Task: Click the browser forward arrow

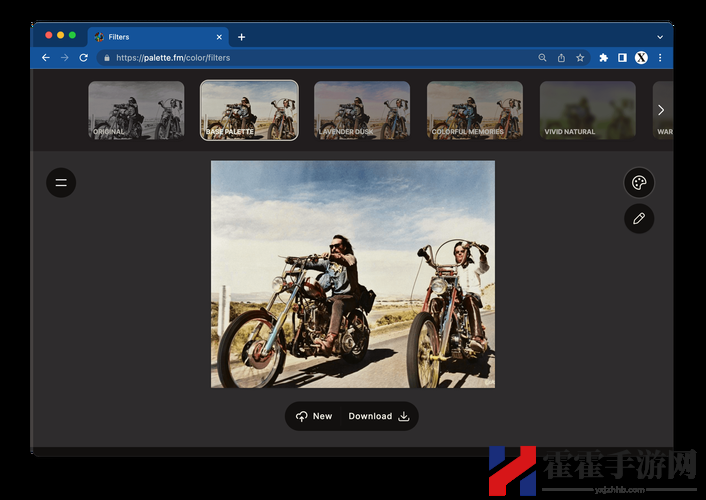Action: pyautogui.click(x=65, y=58)
